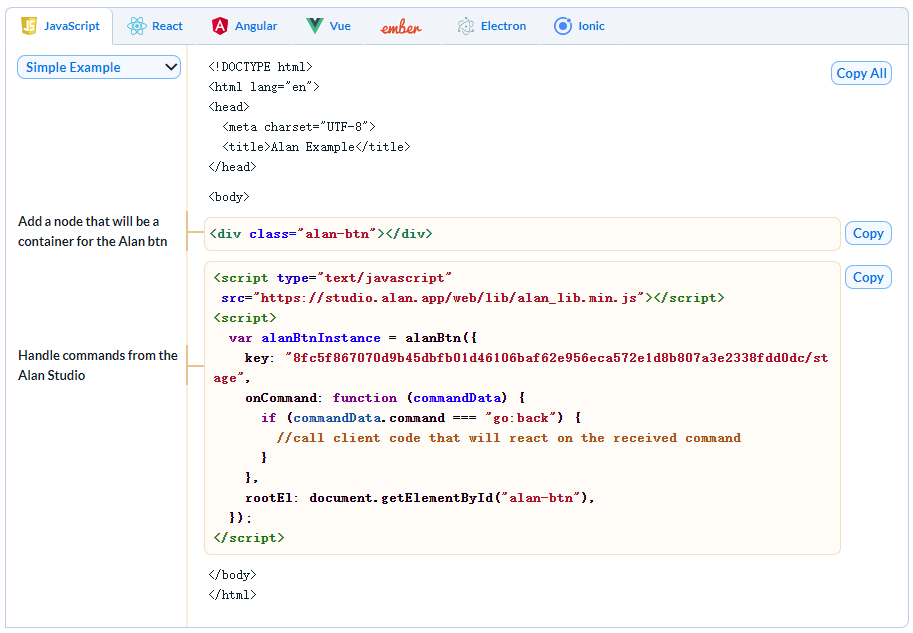Click the JavaScript logo icon
The width and height of the screenshot is (913, 633).
pos(29,26)
